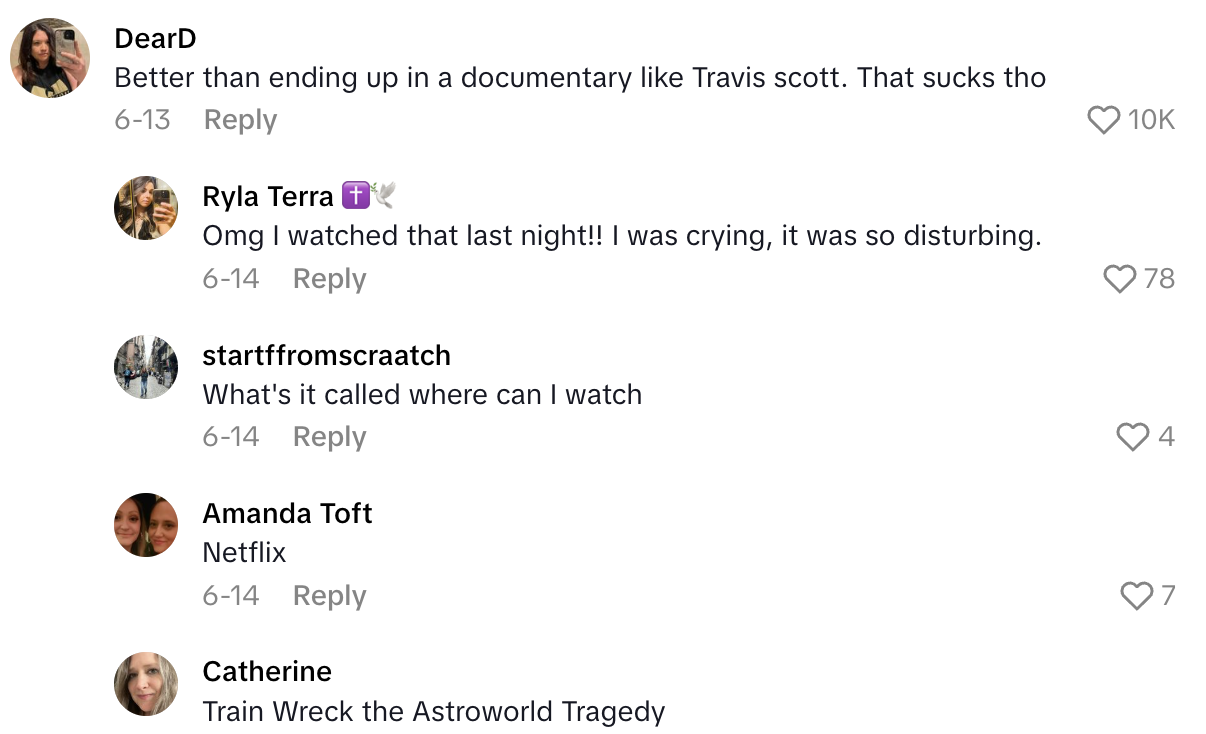View startffromscraatch's profile photo
This screenshot has height=734, width=1206.
coord(146,367)
